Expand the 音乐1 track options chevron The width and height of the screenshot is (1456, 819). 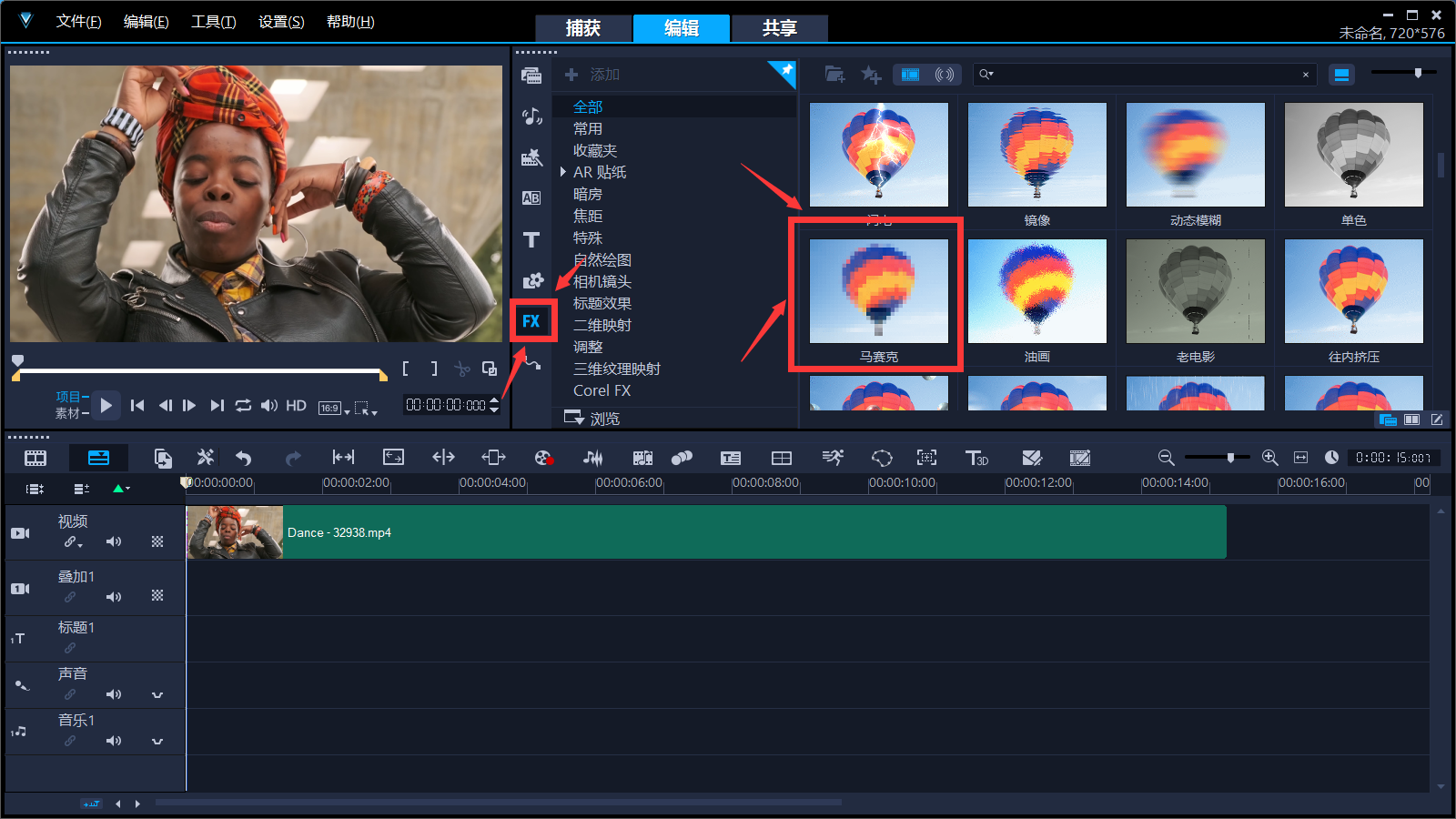(157, 742)
